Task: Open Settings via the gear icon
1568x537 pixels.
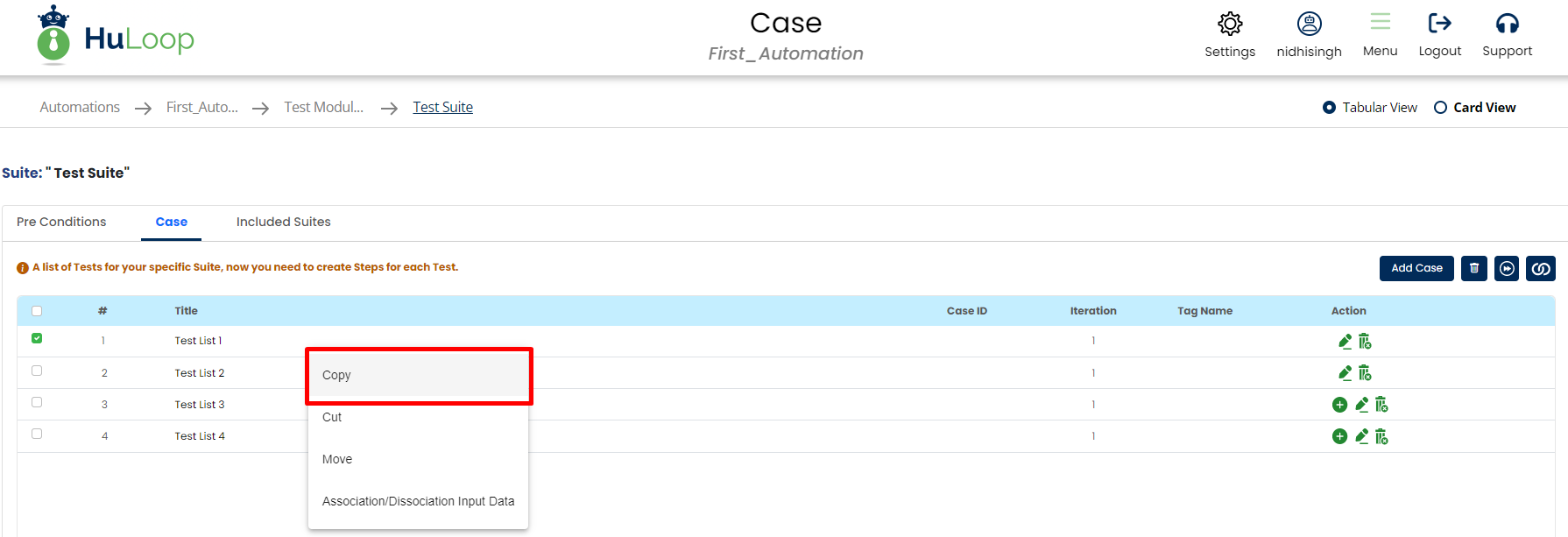Action: click(x=1230, y=24)
